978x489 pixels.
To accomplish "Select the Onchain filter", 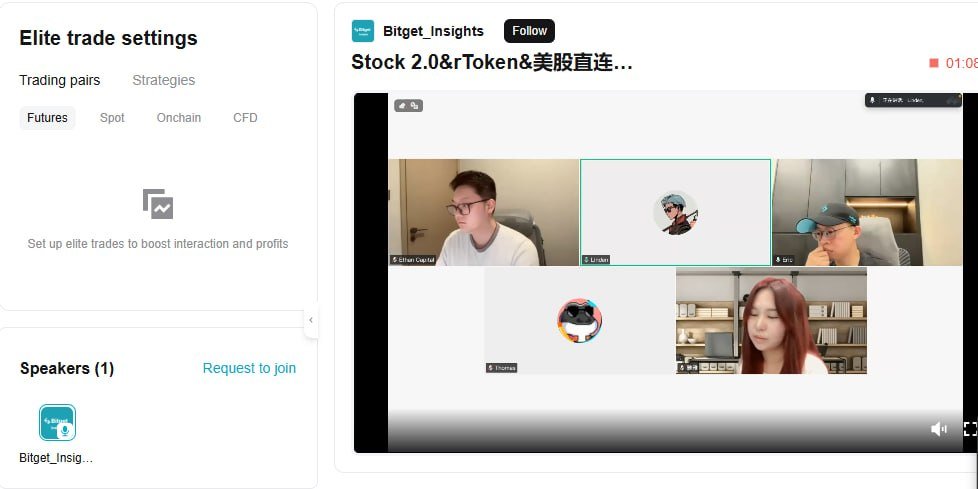I will [179, 118].
